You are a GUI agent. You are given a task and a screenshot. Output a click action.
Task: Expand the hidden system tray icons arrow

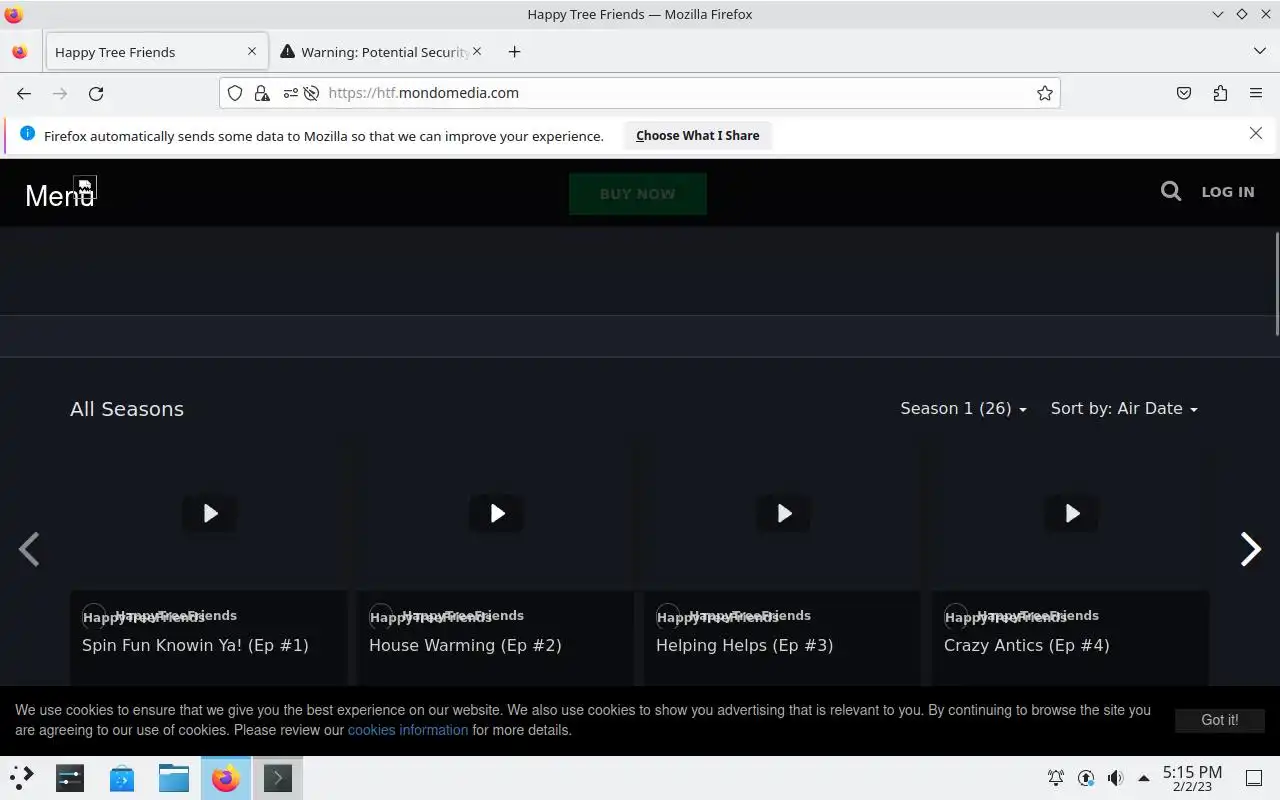tap(1143, 777)
